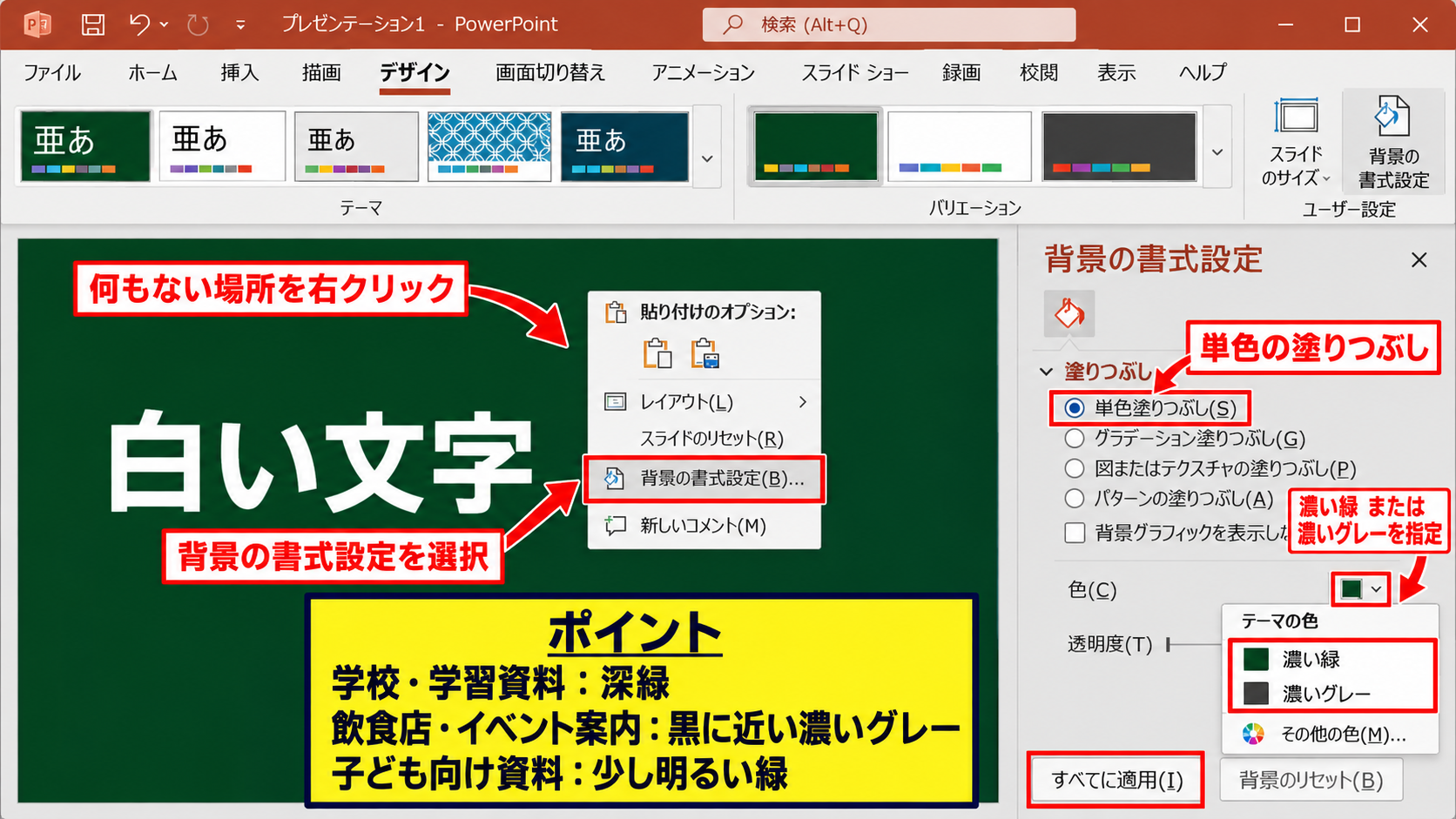
Task: Click the Redo icon in title bar
Action: pos(198,24)
